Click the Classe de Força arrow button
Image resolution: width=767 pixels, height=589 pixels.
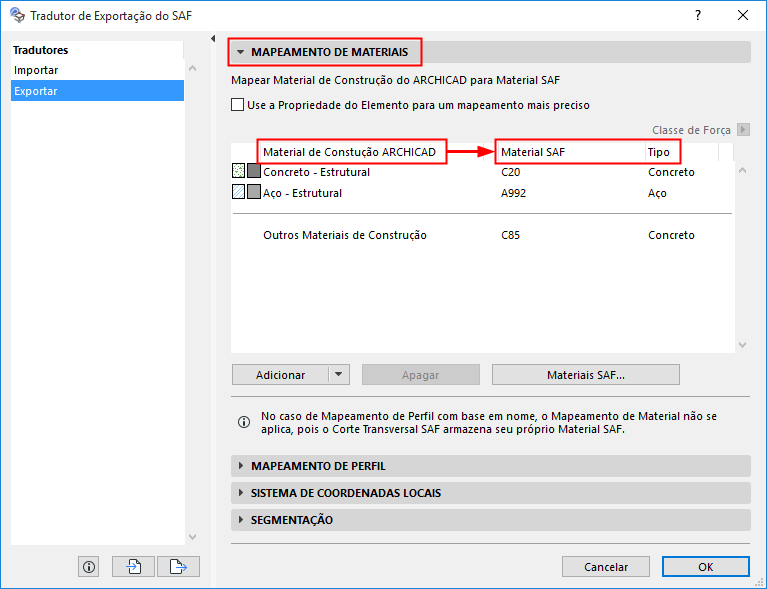[x=743, y=130]
